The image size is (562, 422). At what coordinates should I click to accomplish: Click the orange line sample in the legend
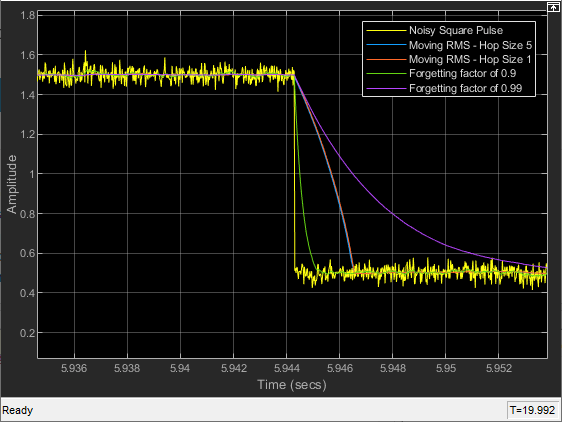[386, 59]
